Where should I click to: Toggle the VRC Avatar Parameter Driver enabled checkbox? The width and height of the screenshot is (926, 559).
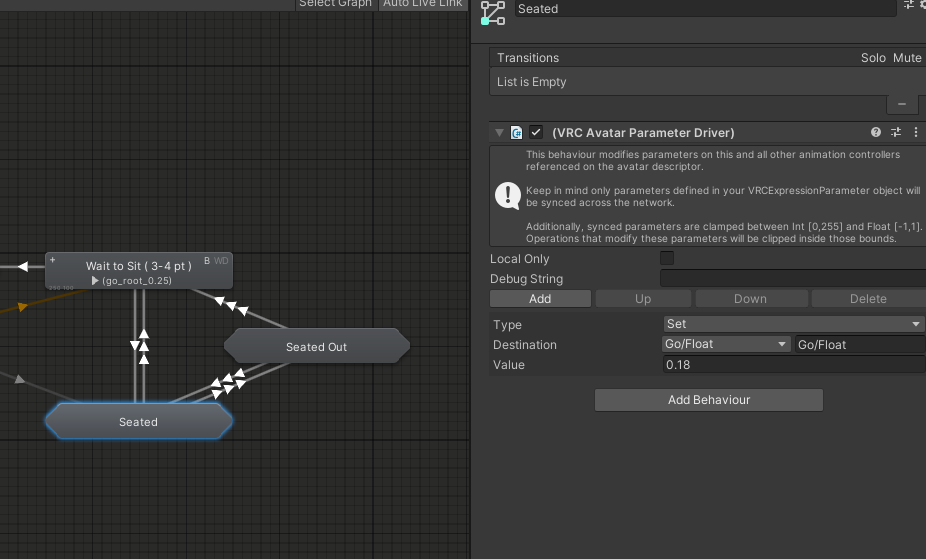click(536, 132)
